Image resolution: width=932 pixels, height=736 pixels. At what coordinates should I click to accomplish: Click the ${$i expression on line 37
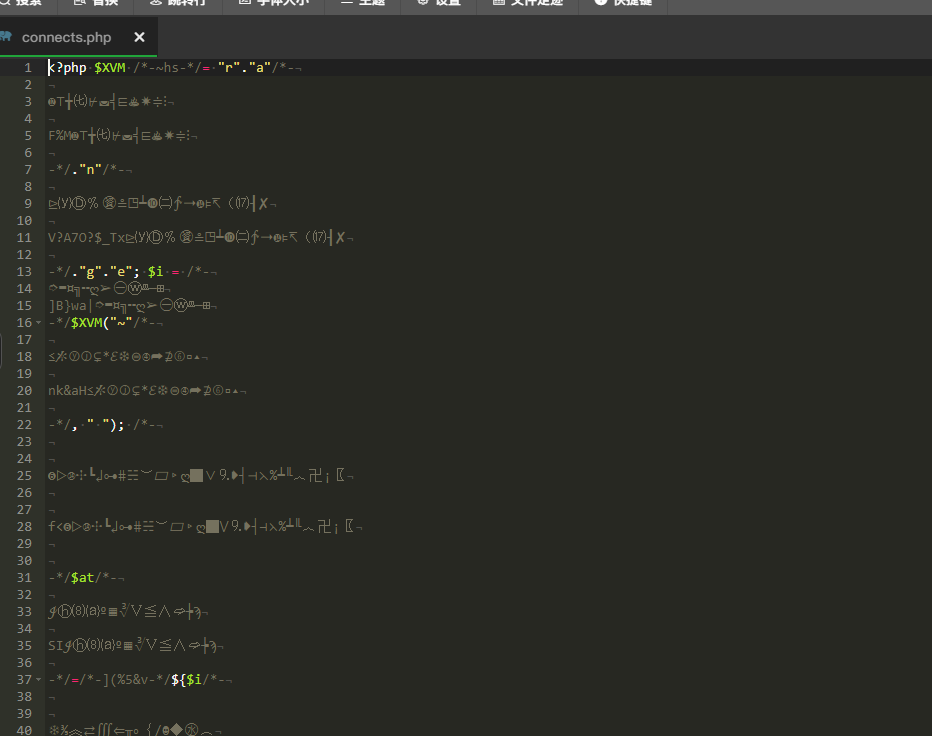point(187,680)
